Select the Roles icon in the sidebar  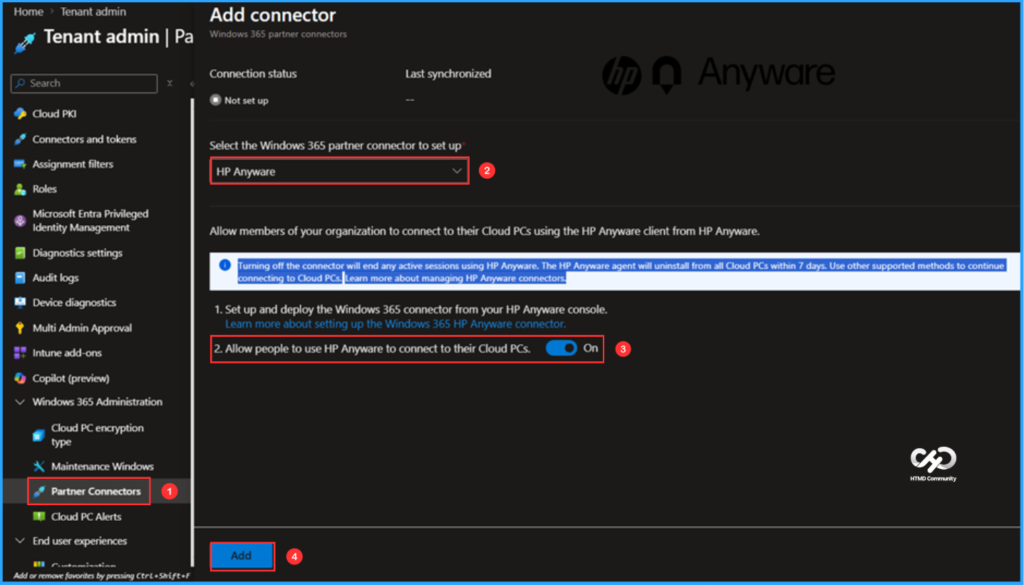20,189
